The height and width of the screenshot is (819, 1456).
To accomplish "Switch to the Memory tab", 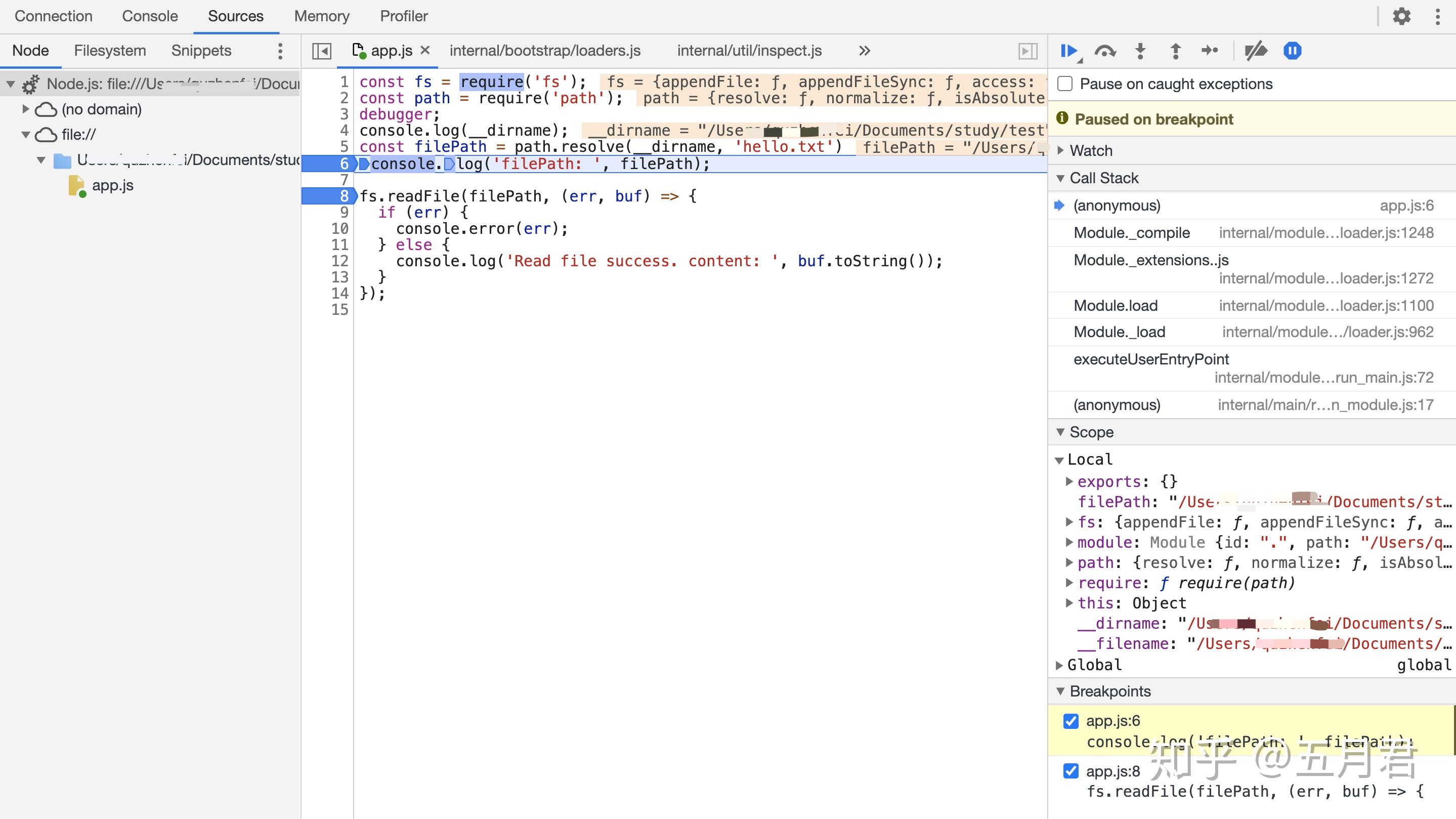I will 321,16.
